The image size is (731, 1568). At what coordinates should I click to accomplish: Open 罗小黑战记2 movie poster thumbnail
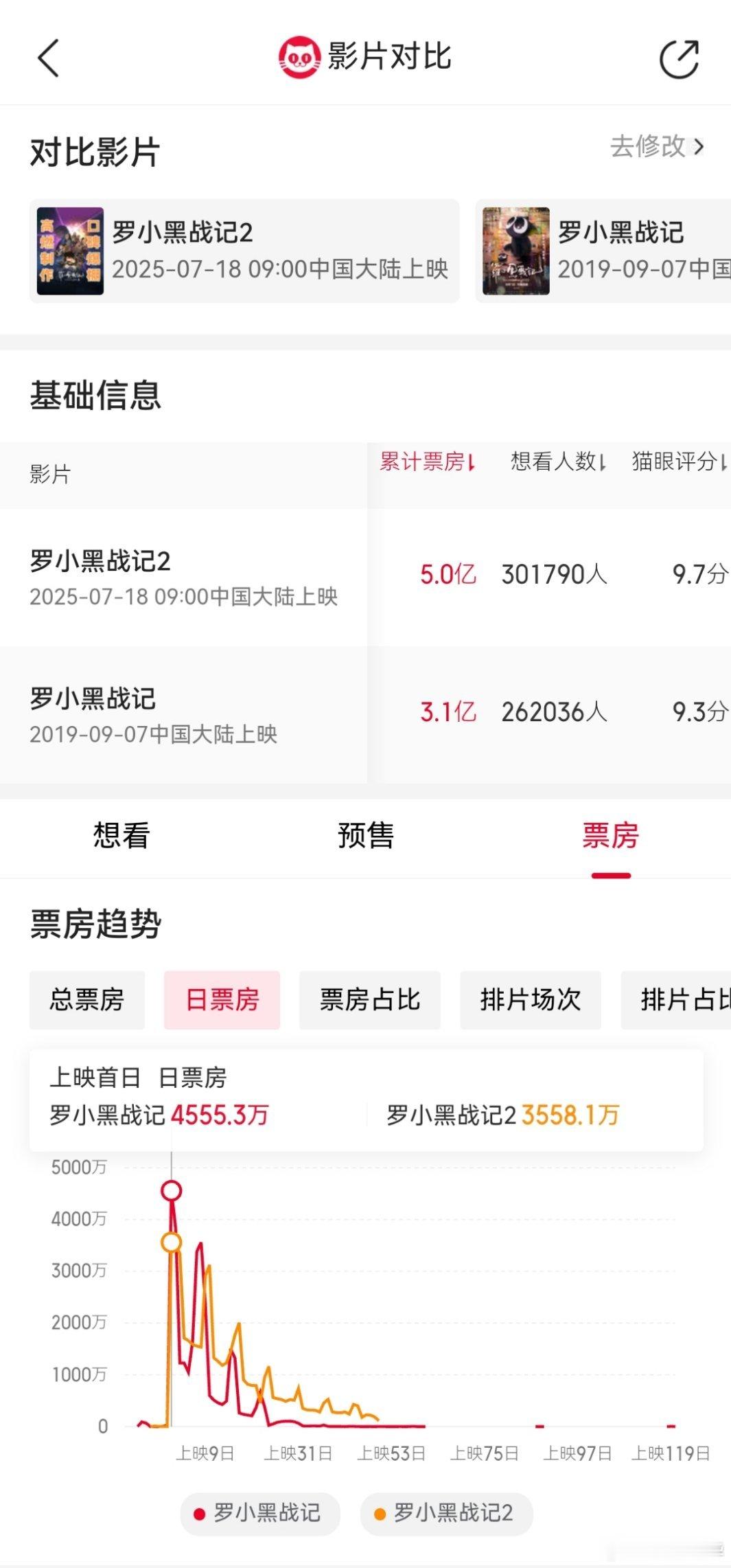click(70, 251)
